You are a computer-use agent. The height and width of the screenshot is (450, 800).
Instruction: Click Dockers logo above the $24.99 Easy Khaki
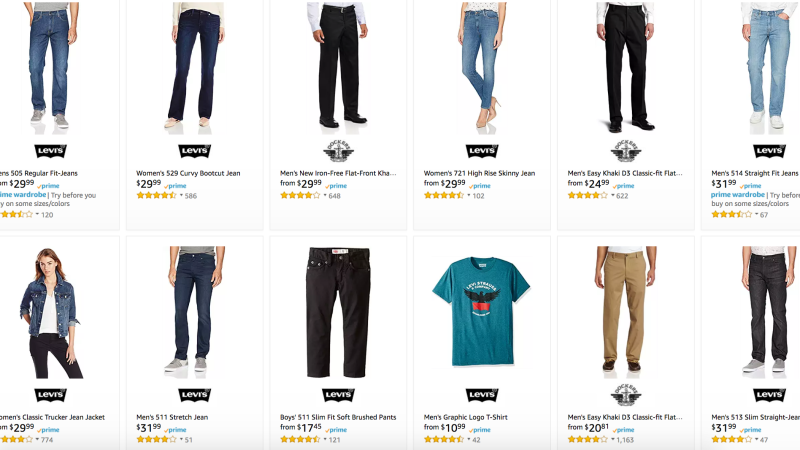[626, 151]
